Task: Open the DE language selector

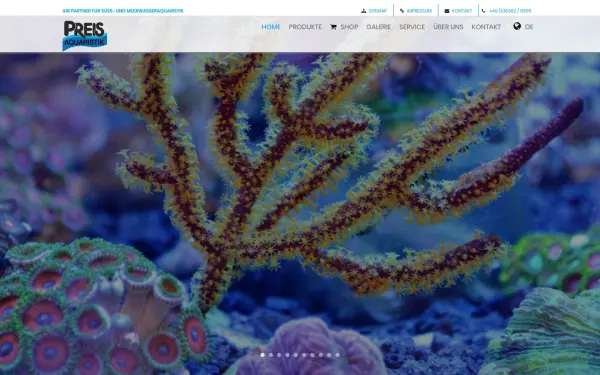Action: click(x=529, y=27)
